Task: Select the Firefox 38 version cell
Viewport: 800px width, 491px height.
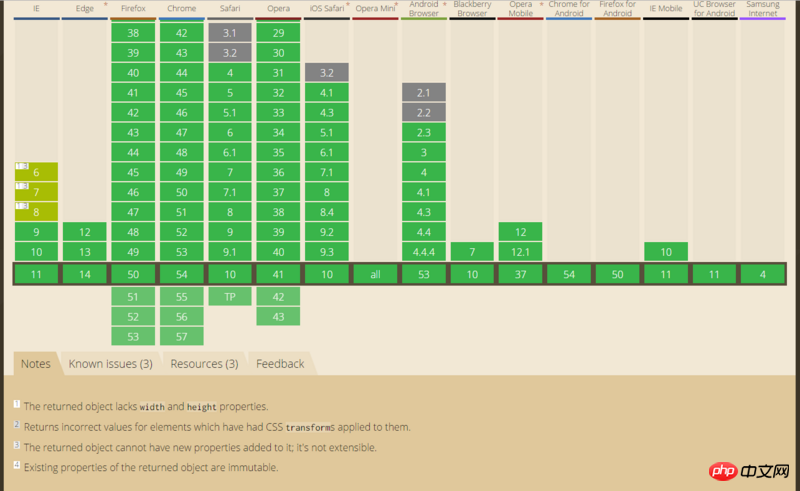Action: pos(133,33)
